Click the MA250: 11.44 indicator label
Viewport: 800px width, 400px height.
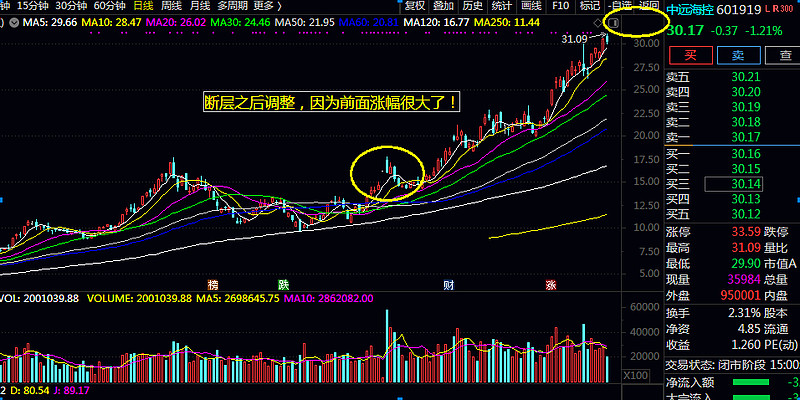coord(507,22)
